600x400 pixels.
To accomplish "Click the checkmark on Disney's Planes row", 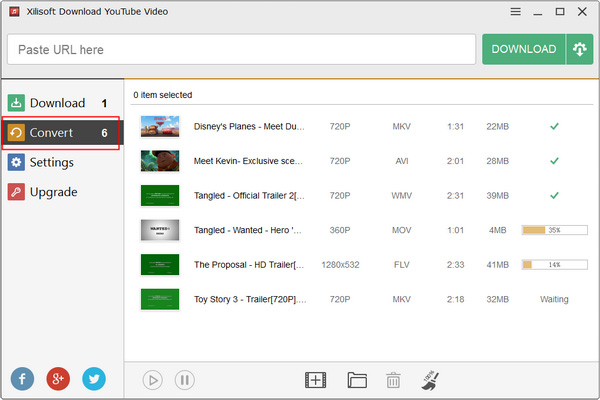I will tap(554, 126).
